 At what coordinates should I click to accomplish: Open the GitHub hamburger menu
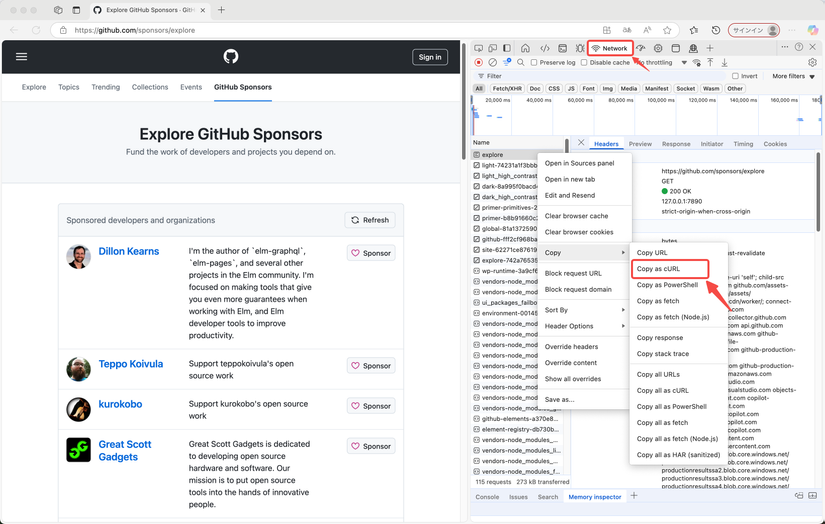click(x=22, y=56)
